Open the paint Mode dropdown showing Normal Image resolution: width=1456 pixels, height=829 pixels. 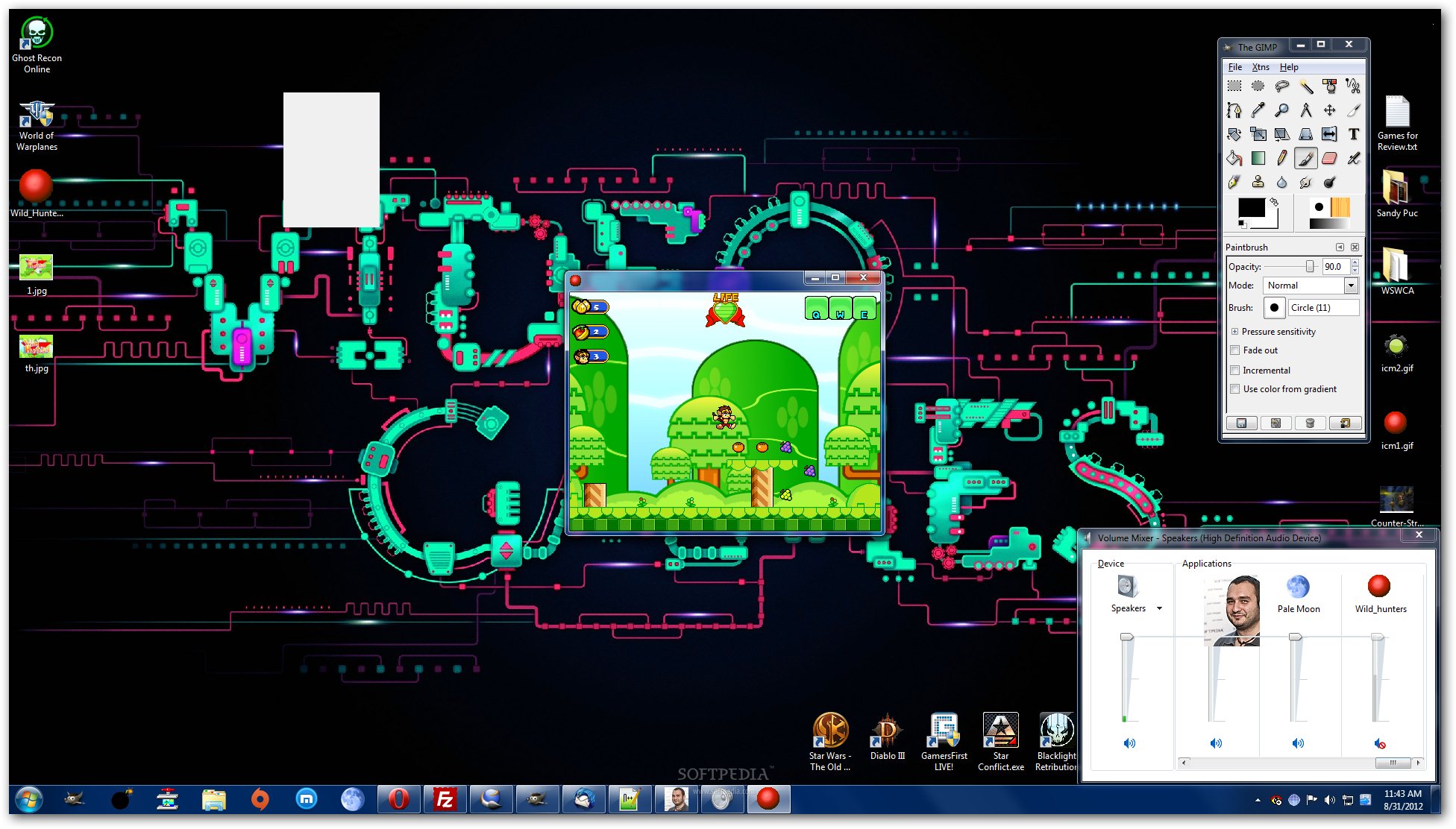(1311, 286)
